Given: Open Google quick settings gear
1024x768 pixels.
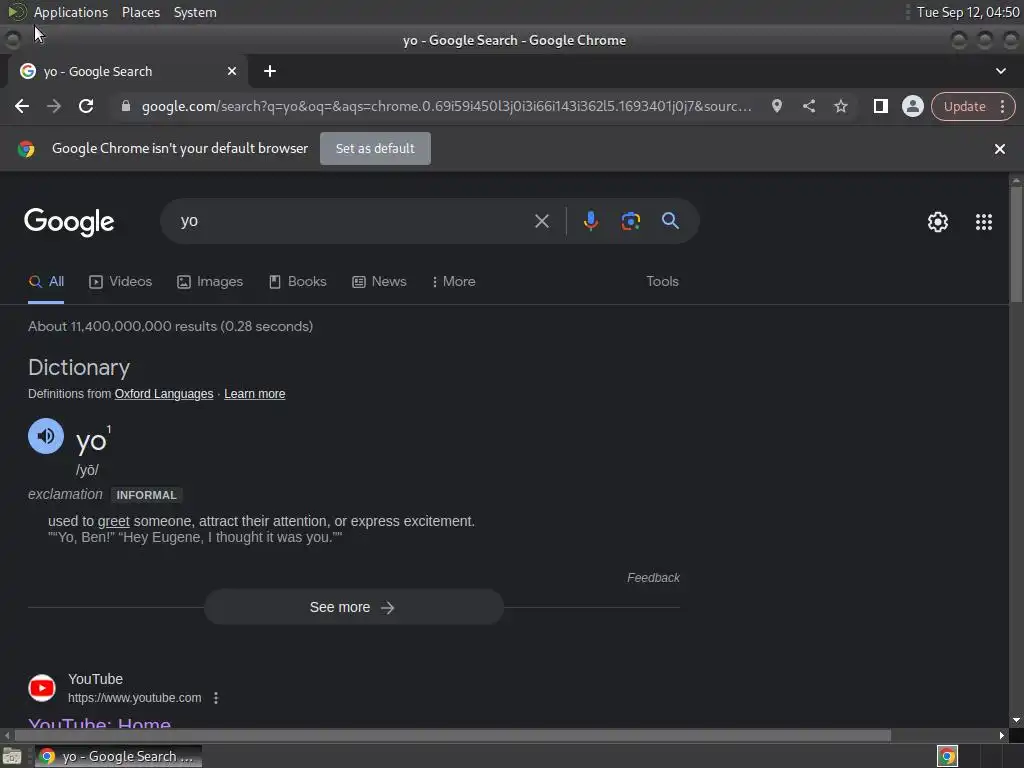Looking at the screenshot, I should pyautogui.click(x=938, y=222).
